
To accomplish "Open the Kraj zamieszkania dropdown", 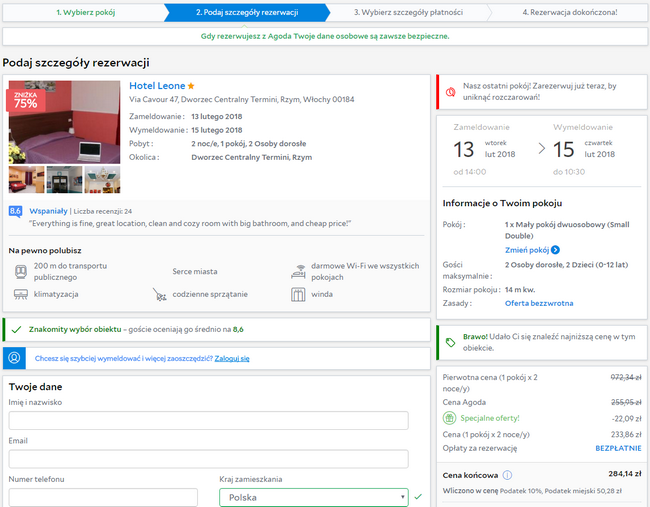I will click(x=314, y=497).
